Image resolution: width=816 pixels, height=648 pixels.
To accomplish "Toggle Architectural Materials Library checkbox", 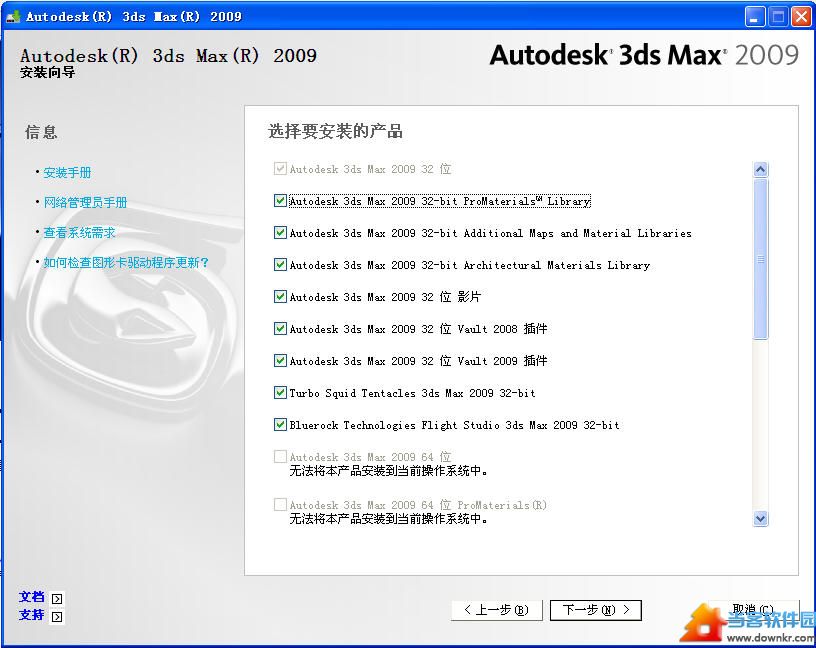I will pos(280,264).
